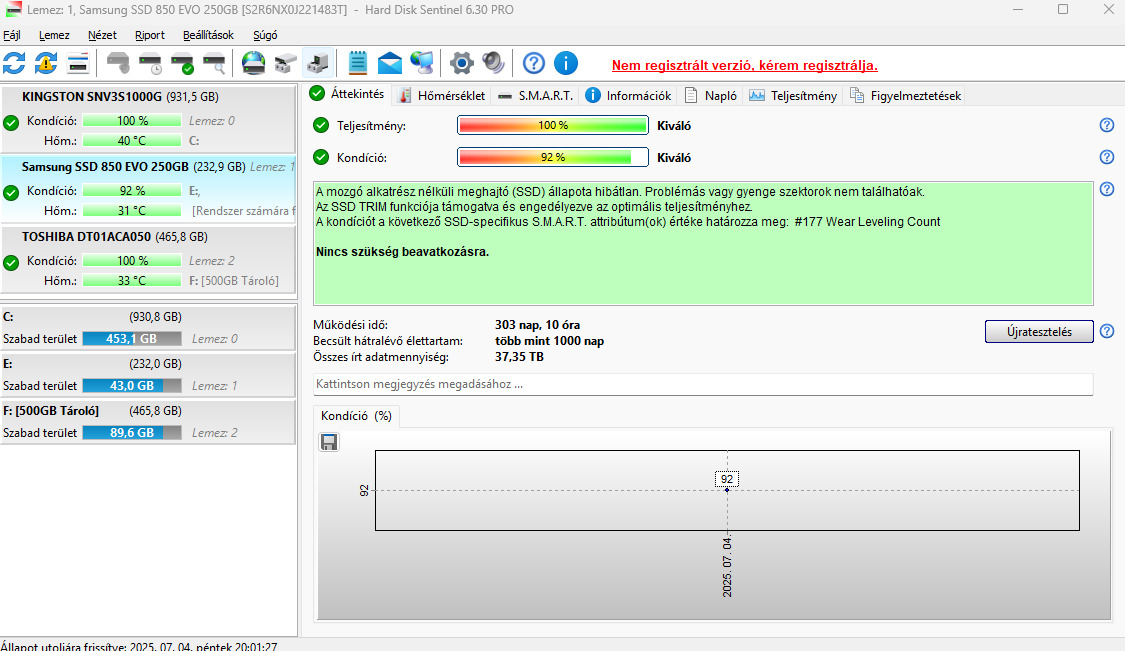This screenshot has width=1125, height=651.
Task: Open the Nézet menu
Action: (102, 35)
